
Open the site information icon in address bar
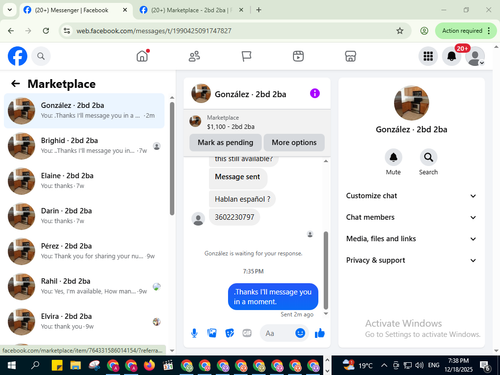(67, 31)
